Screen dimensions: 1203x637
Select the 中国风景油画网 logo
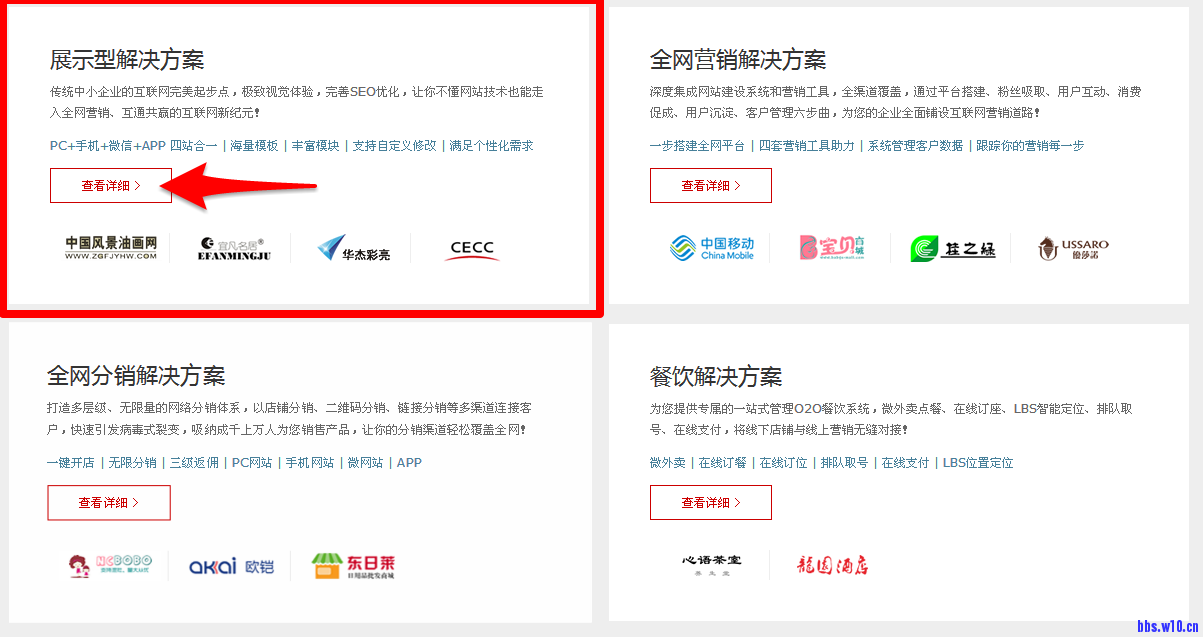(x=111, y=248)
